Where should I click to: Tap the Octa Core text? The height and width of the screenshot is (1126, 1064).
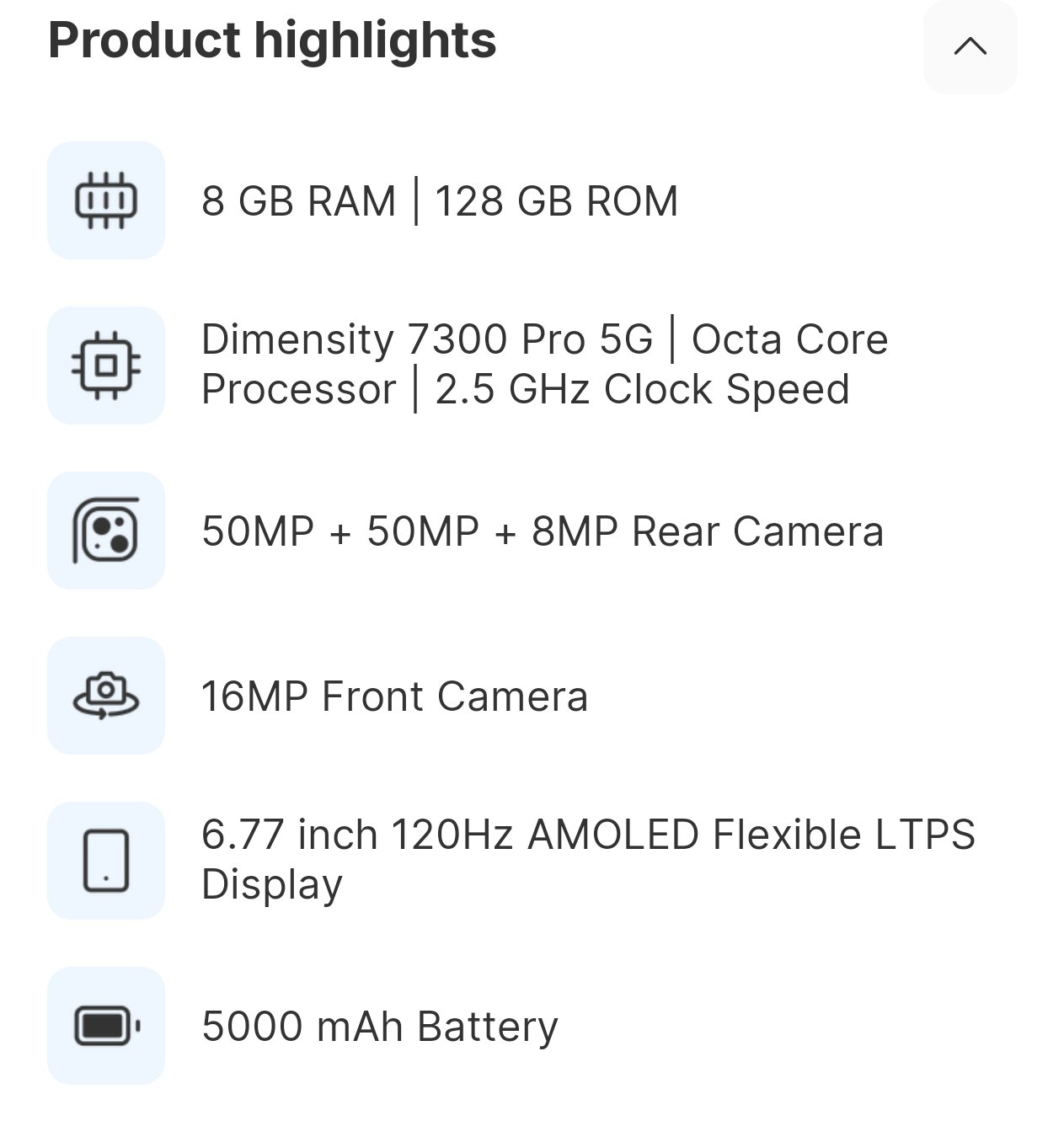tap(789, 339)
